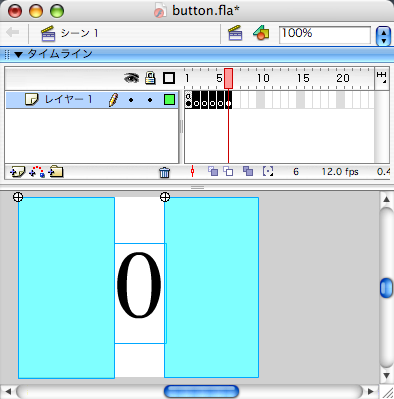This screenshot has width=394, height=399.
Task: Open the zoom percentage dropdown arrows
Action: click(x=383, y=36)
